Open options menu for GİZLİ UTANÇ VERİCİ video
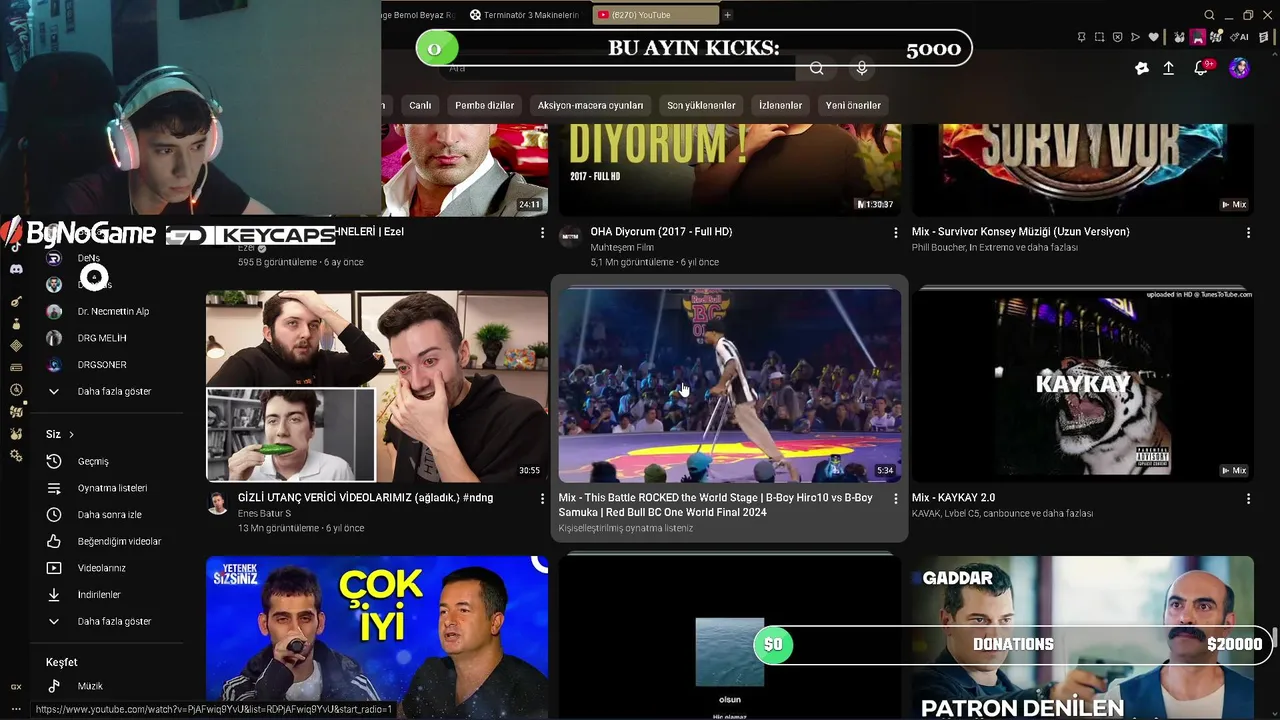The height and width of the screenshot is (720, 1280). [x=542, y=498]
